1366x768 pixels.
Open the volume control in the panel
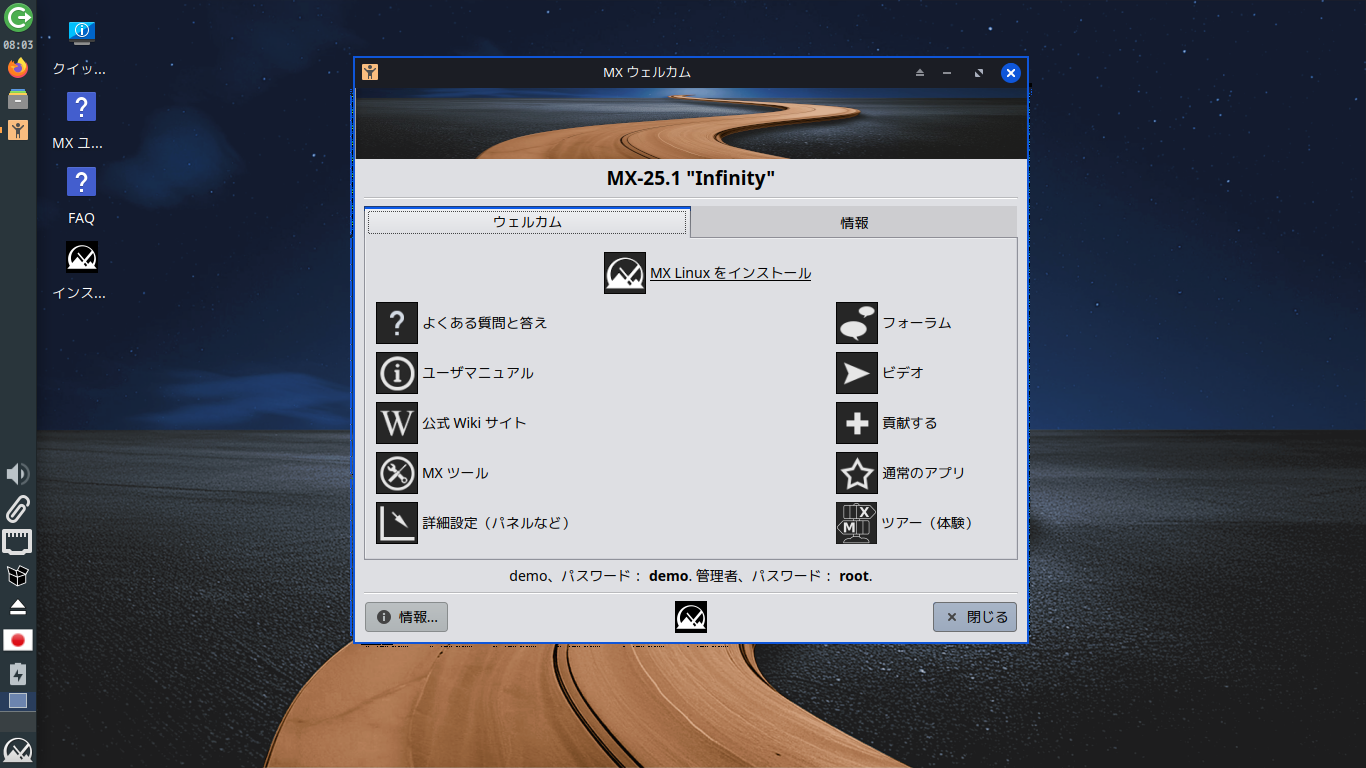coord(18,474)
